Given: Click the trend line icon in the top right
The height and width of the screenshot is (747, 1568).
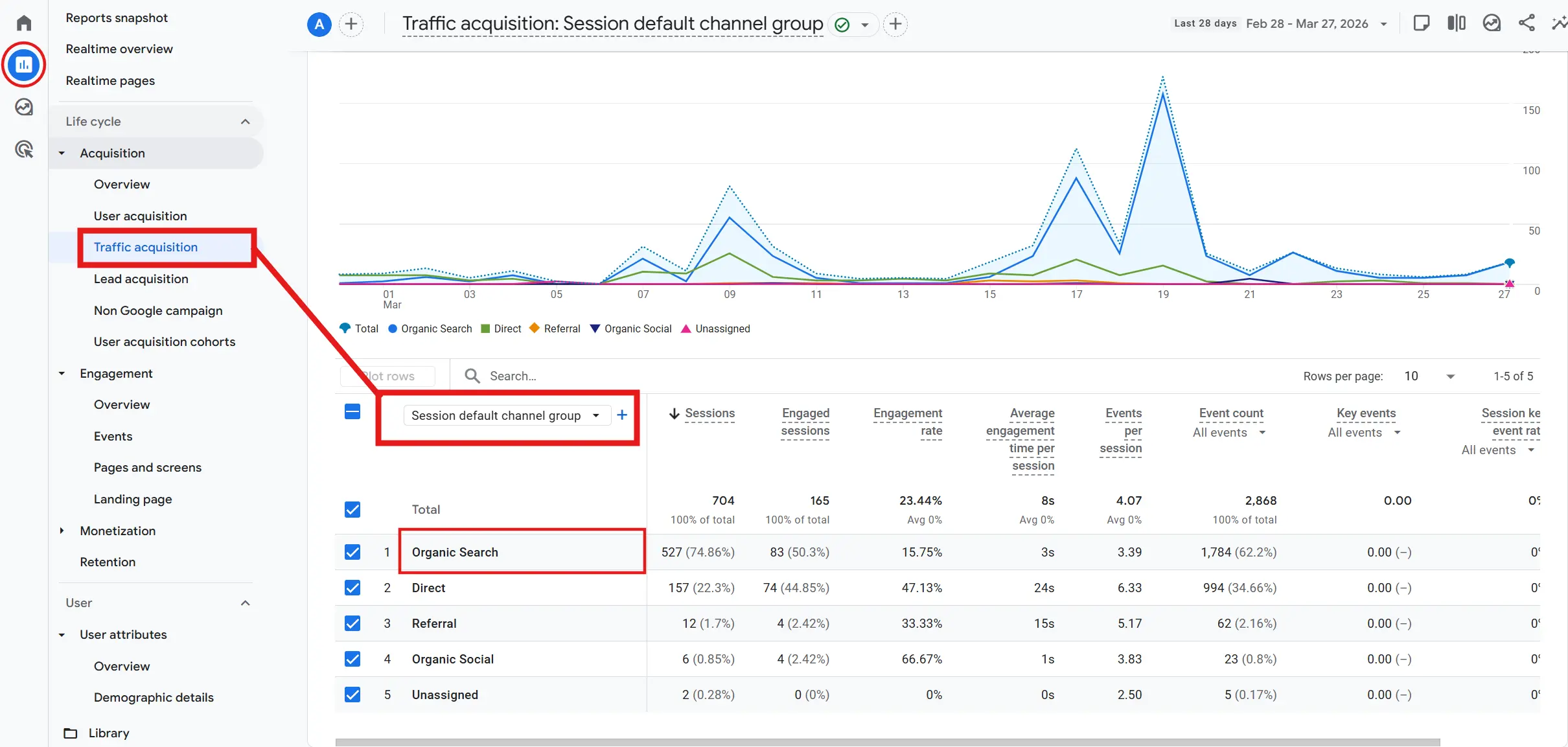Looking at the screenshot, I should [x=1560, y=23].
